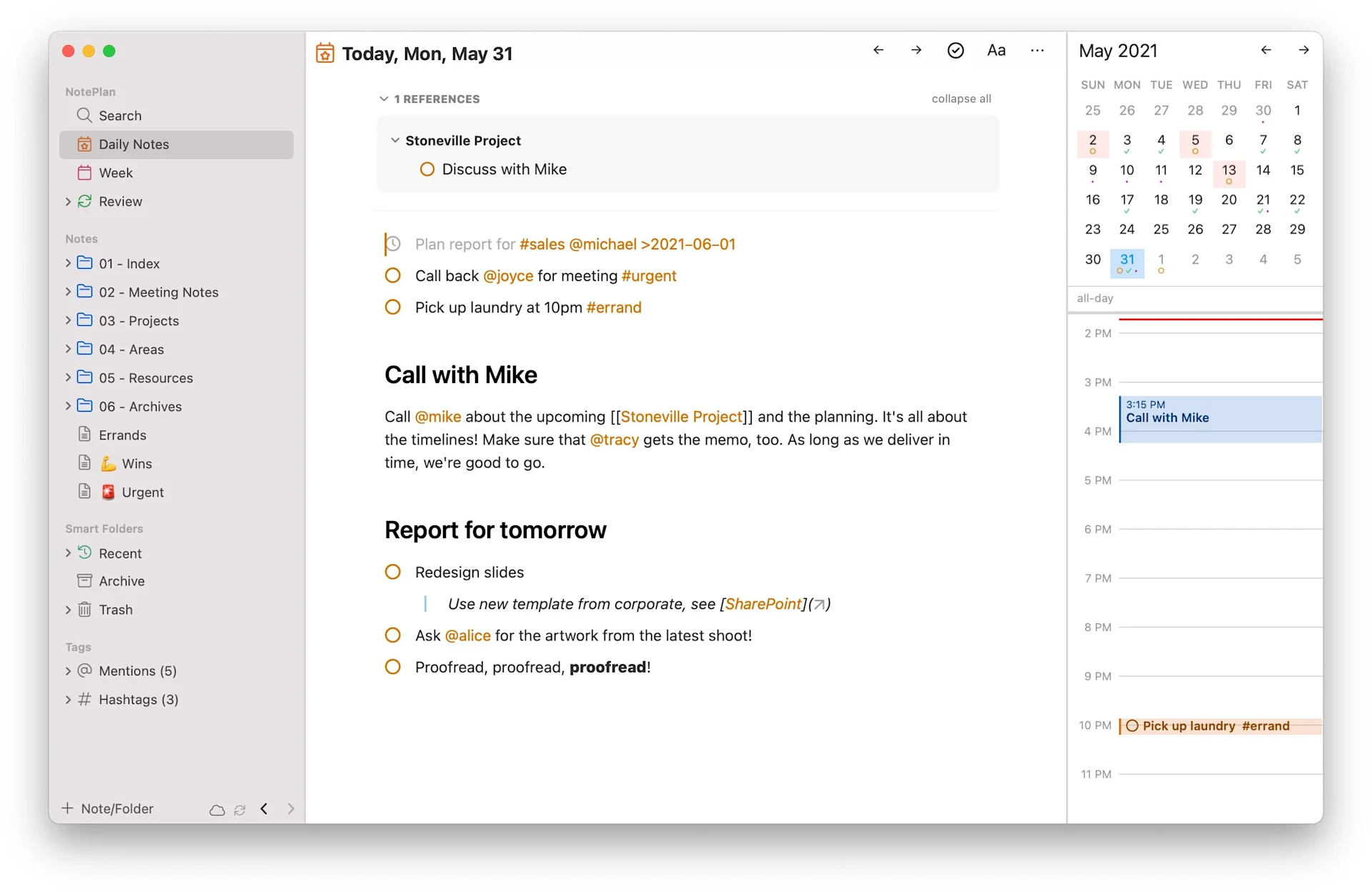Click the collapse all link

coord(961,99)
